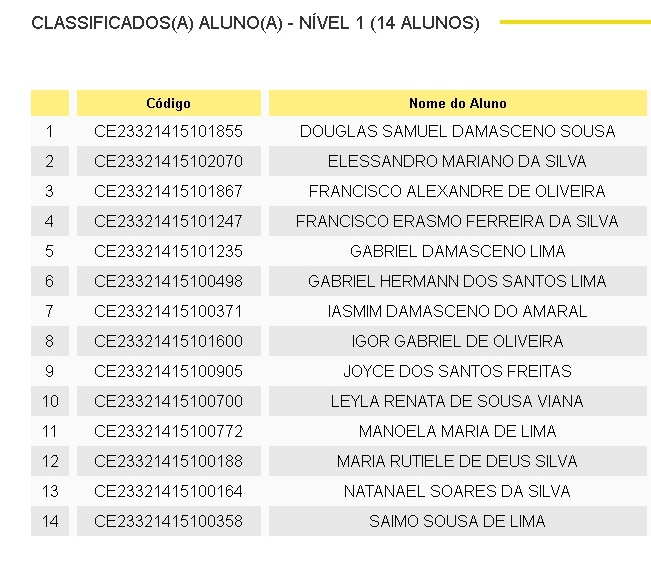Click name MARIA RUTIELE DE DEUS SILVA

(457, 461)
